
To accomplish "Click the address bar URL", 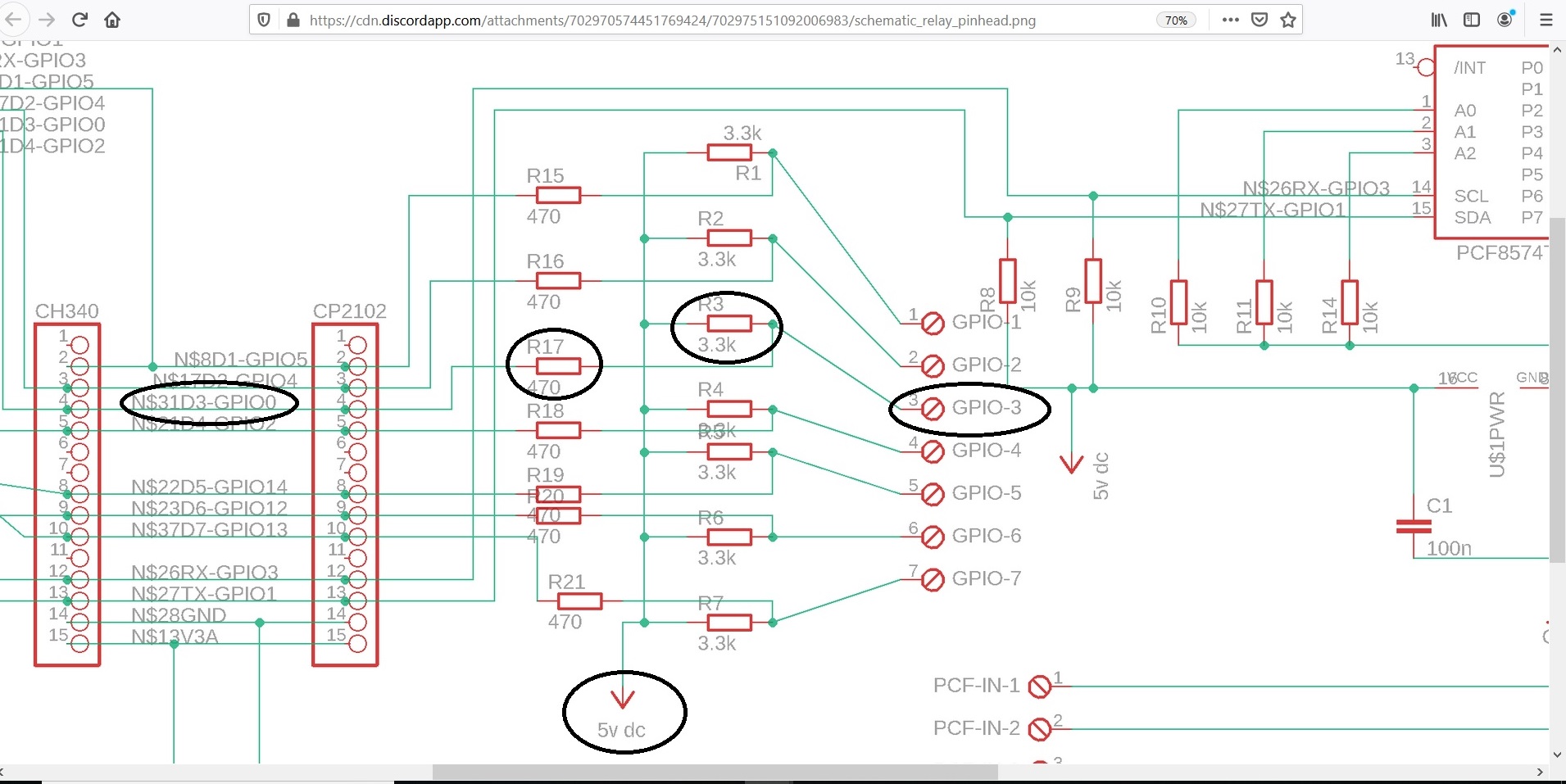I will [x=672, y=20].
